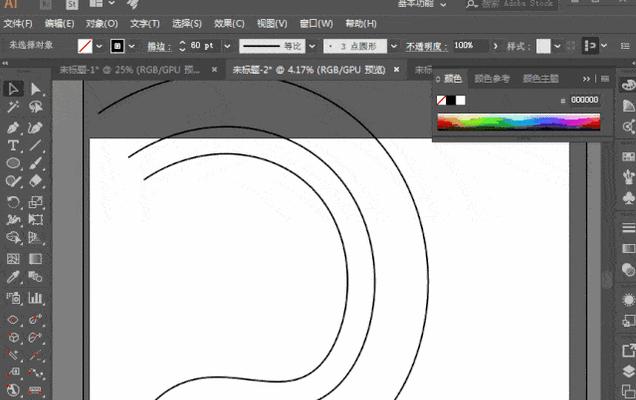Search in the Adobe Stock field
The image size is (636, 400).
516,4
